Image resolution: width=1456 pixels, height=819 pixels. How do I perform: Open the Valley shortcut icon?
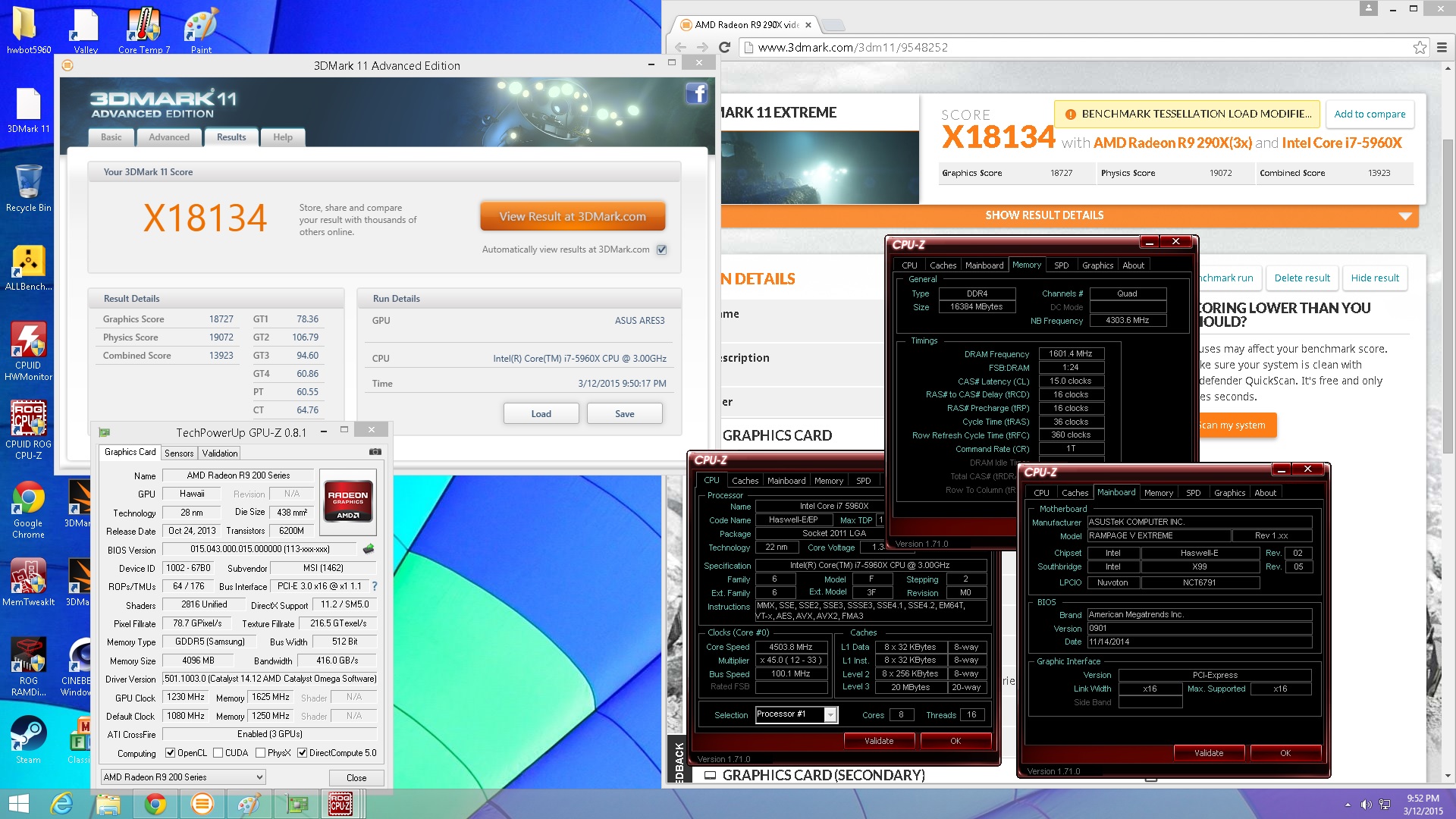pyautogui.click(x=85, y=30)
